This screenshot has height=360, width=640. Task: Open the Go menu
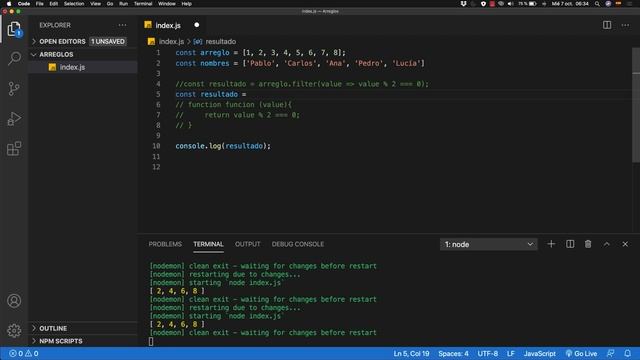click(110, 4)
